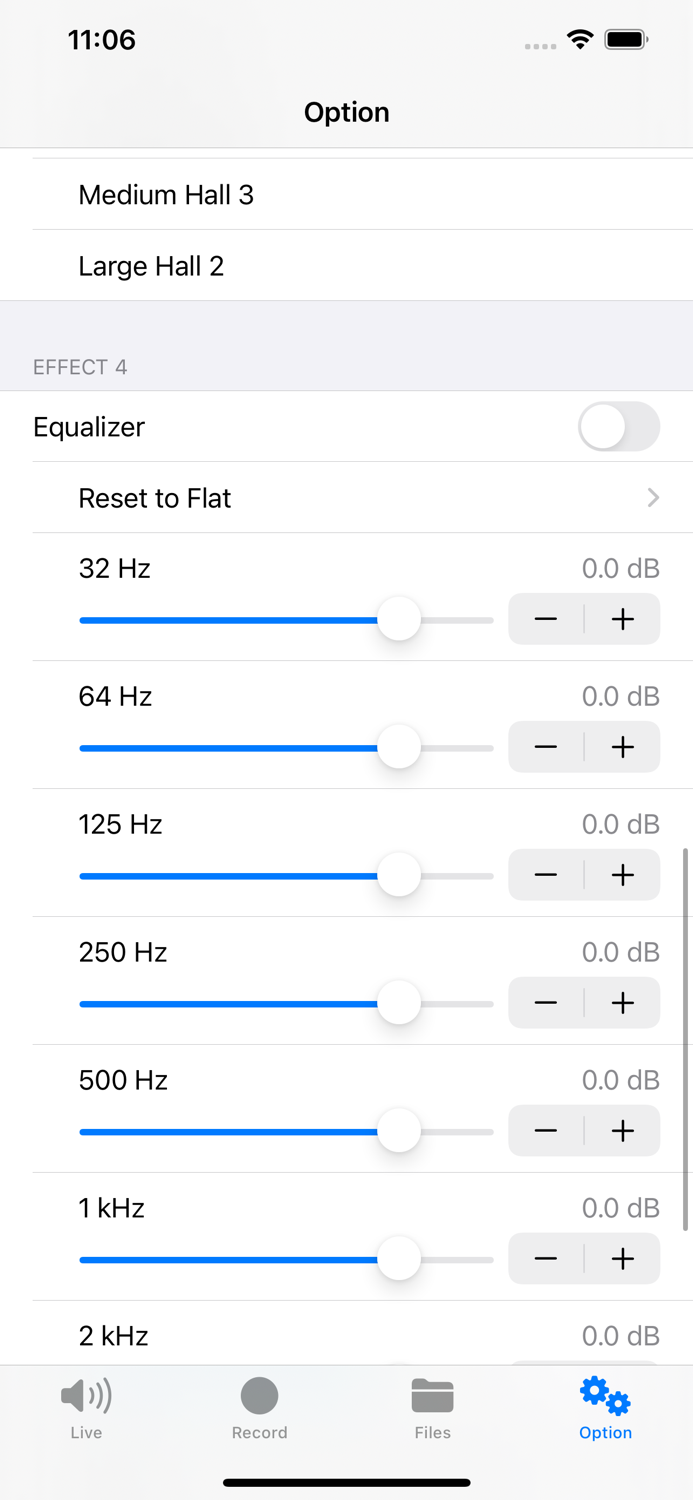Increase 32 Hz gain with plus
The image size is (693, 1500).
[622, 619]
